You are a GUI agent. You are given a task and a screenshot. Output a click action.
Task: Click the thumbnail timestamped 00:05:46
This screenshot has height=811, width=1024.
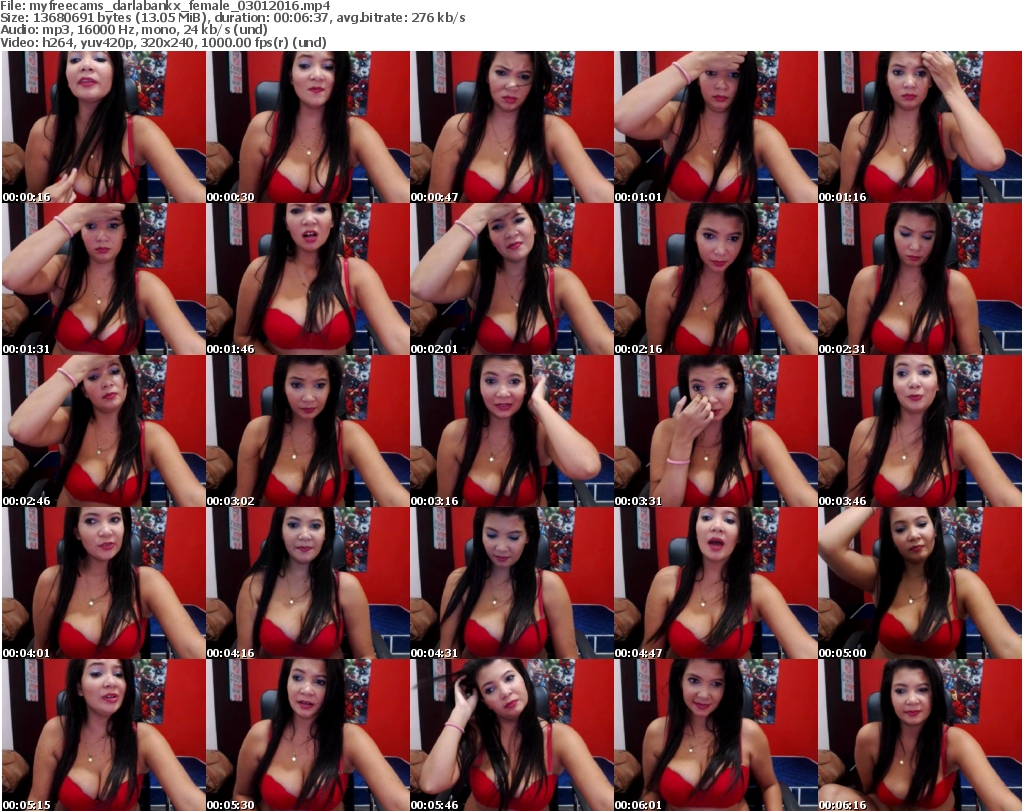pos(511,735)
